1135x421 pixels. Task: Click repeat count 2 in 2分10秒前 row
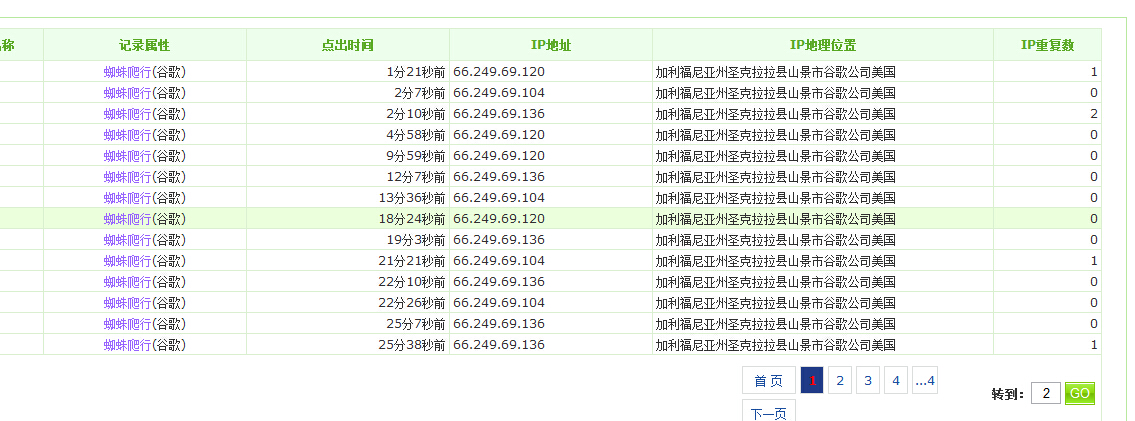(1094, 114)
